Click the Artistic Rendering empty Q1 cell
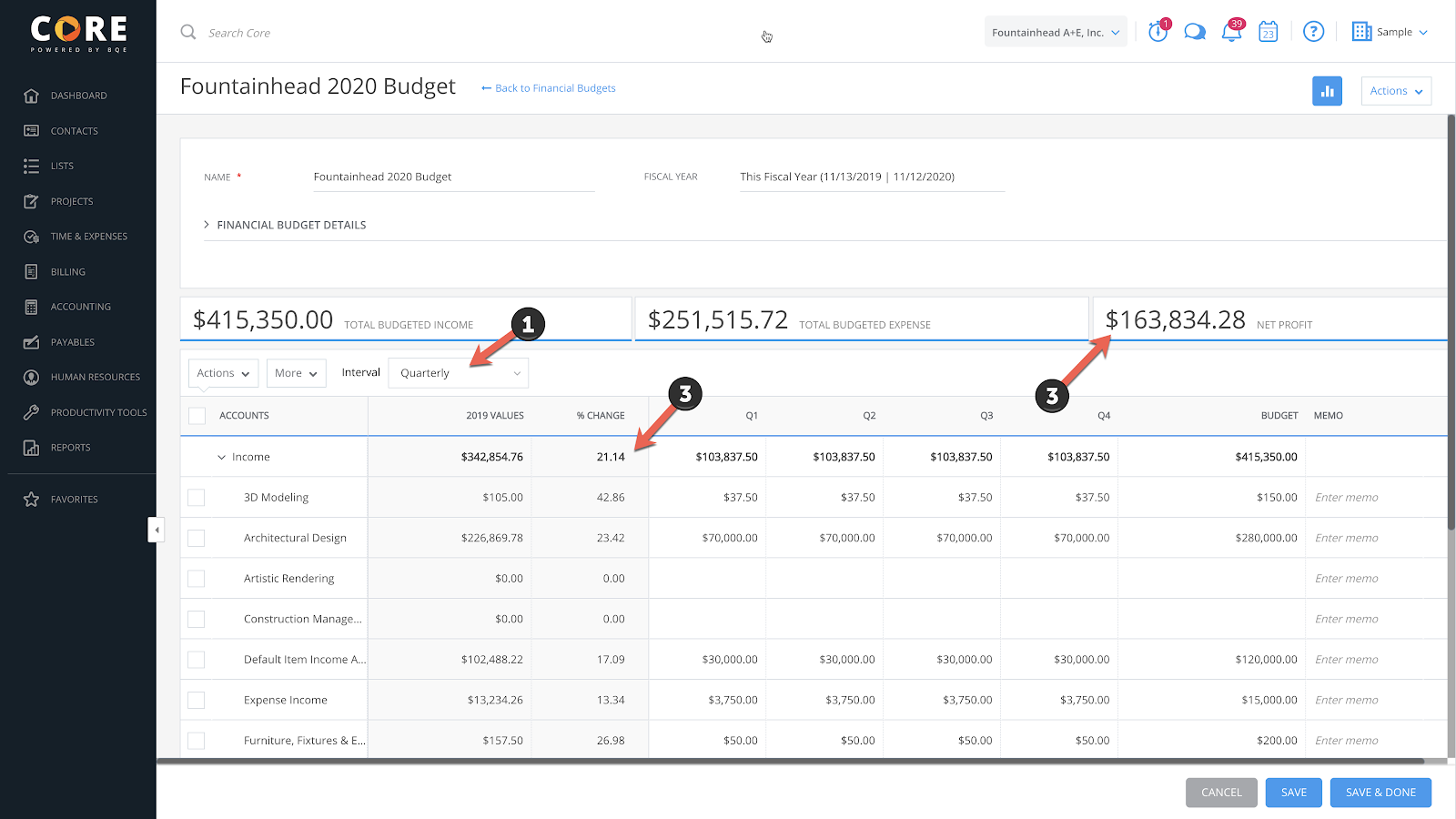Screen dimensions: 1456x819 pos(708,579)
